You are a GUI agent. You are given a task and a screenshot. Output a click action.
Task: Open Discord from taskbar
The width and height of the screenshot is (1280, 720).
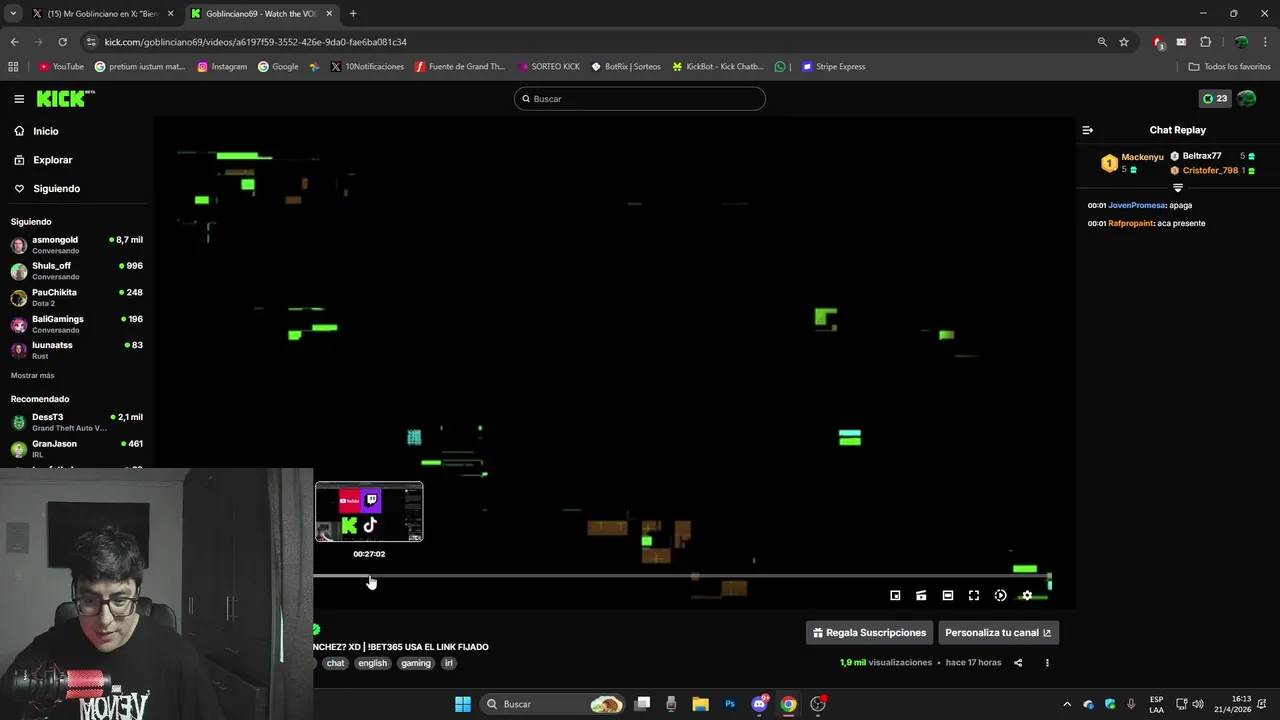(759, 704)
